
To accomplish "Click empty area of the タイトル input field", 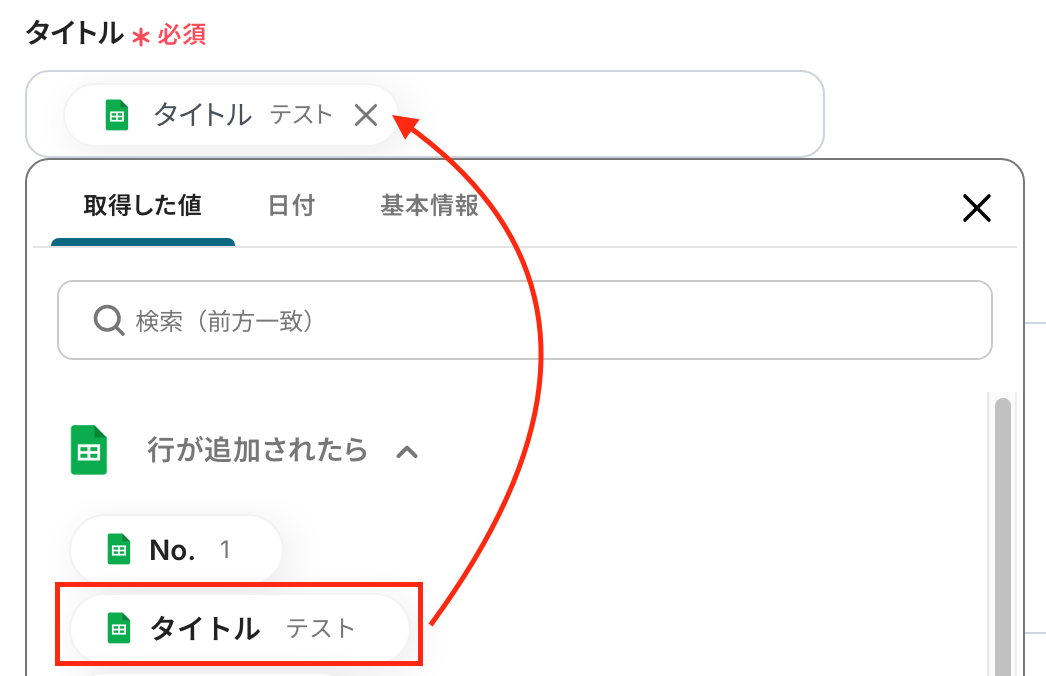I will point(620,114).
